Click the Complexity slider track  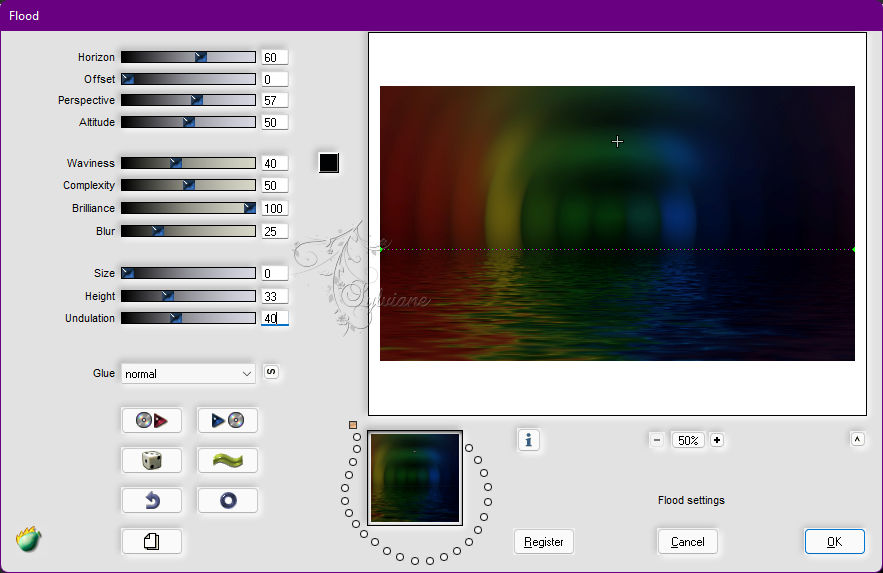[x=188, y=185]
